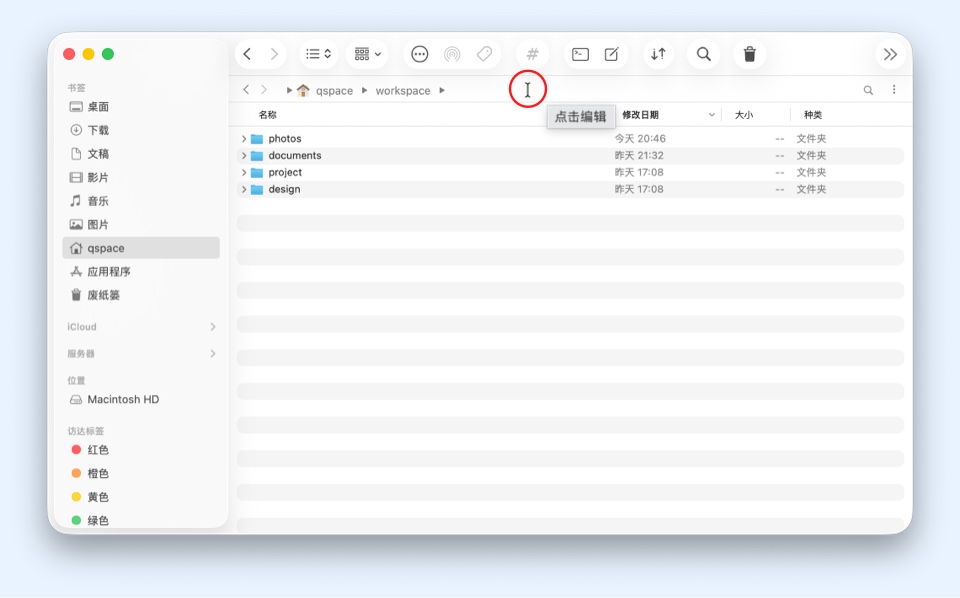This screenshot has width=960, height=598.
Task: Open the grid grouping dropdown
Action: (367, 54)
